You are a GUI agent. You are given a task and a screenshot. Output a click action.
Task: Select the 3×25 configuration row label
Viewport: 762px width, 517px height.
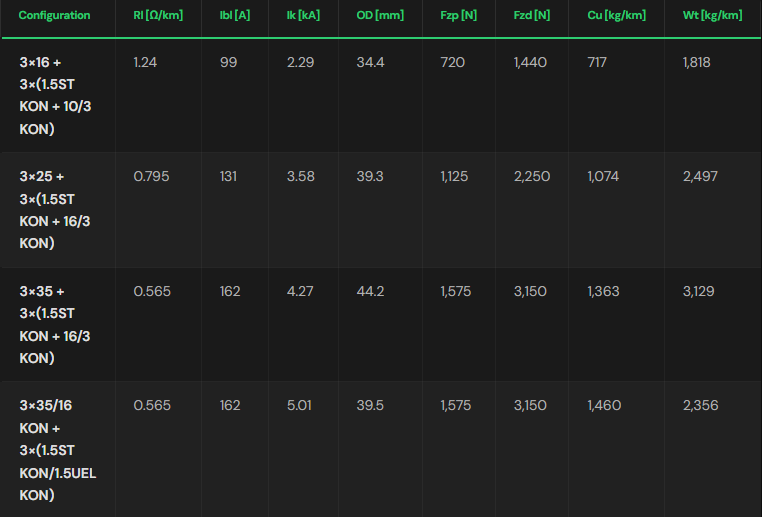tap(55, 210)
